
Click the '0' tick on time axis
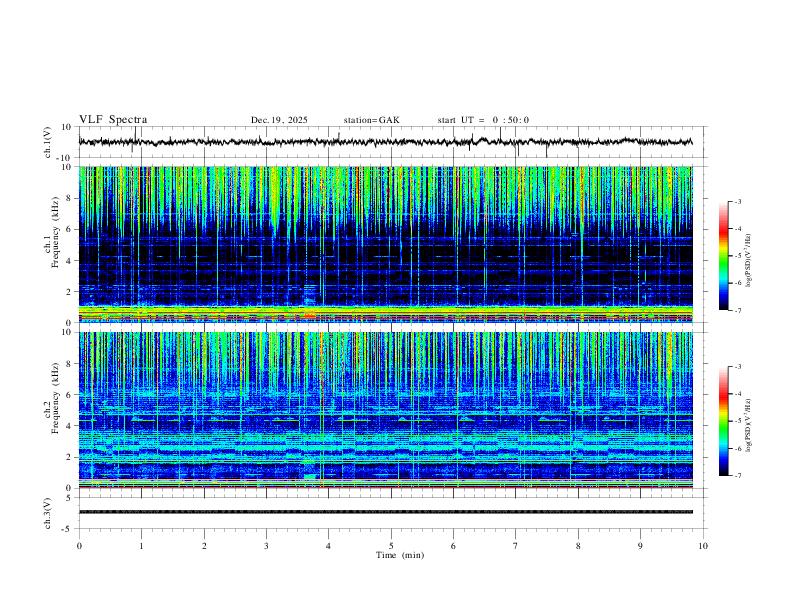click(79, 546)
